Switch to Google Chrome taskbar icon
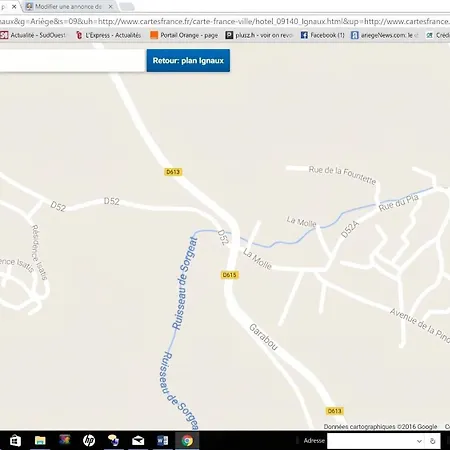 point(187,441)
